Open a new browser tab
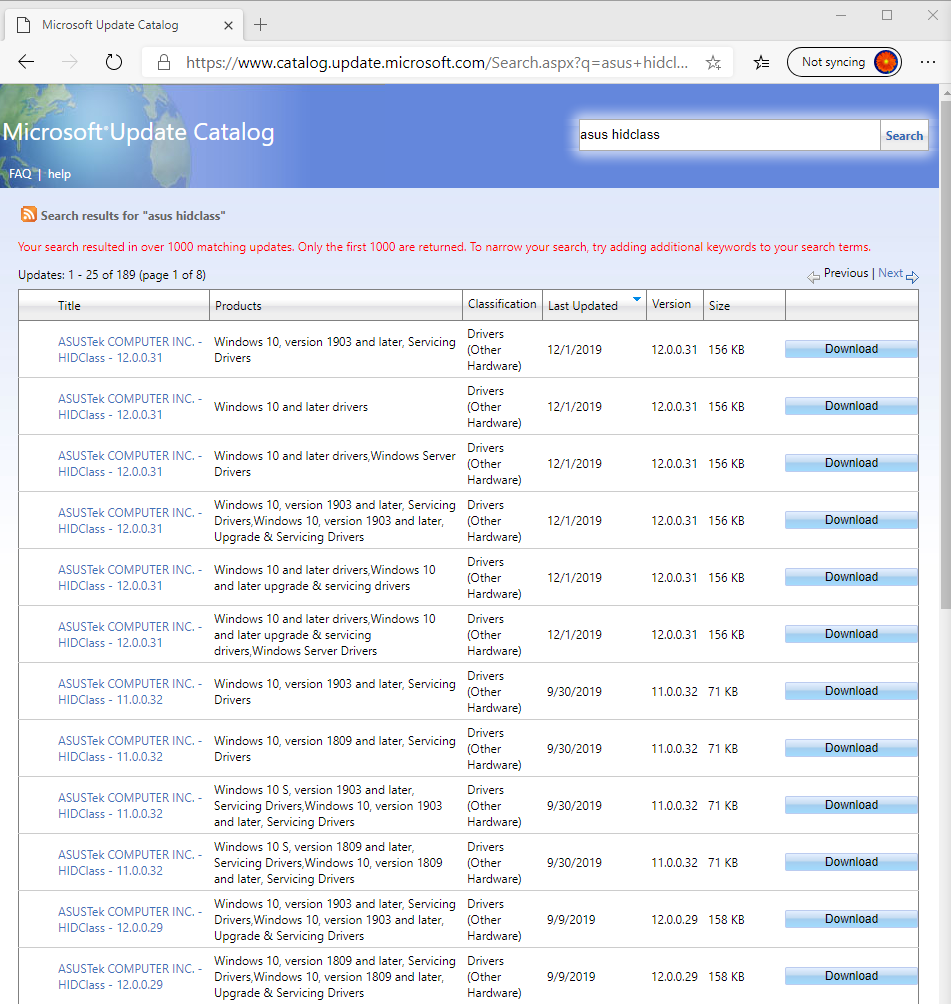The height and width of the screenshot is (1004, 951). point(260,25)
